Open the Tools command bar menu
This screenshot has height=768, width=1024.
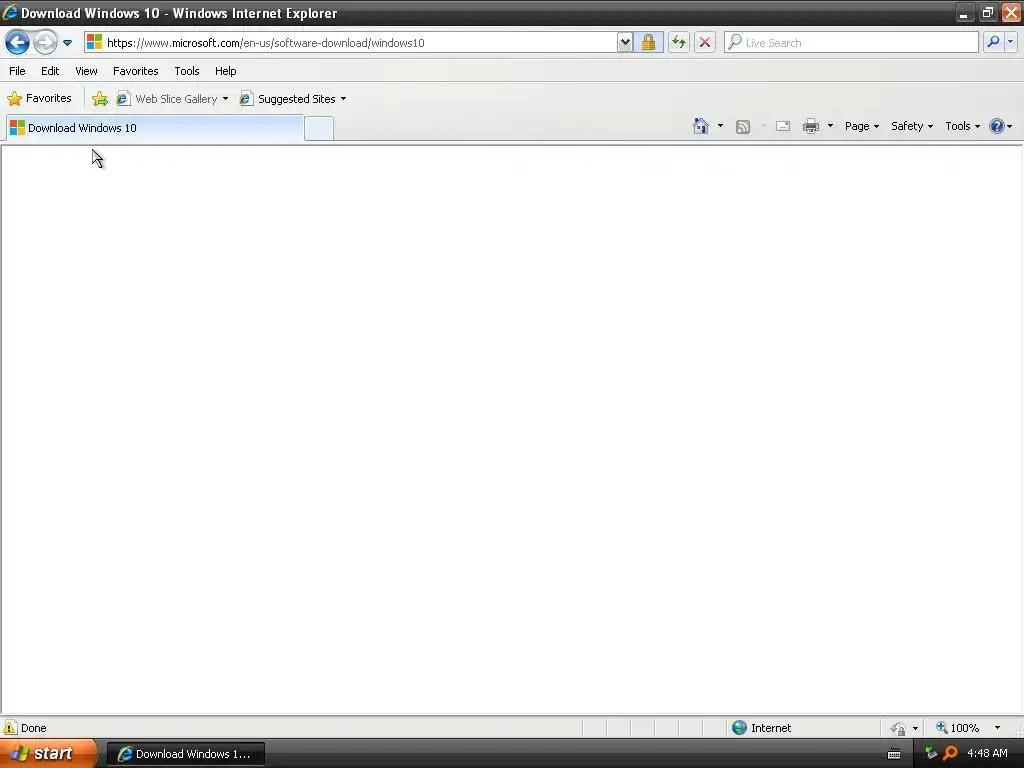[x=963, y=126]
